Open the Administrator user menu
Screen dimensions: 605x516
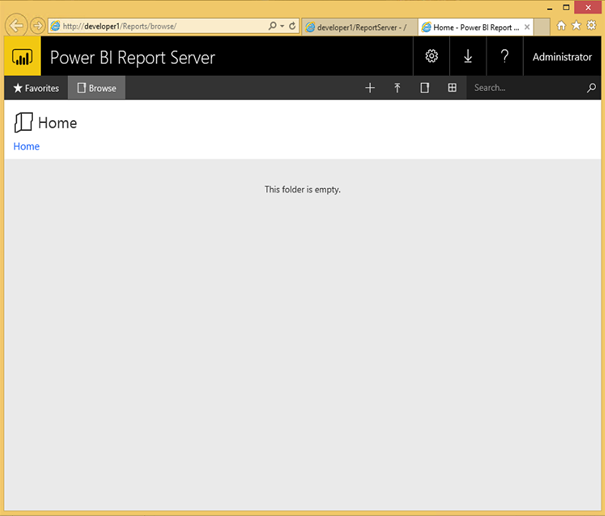click(x=562, y=57)
